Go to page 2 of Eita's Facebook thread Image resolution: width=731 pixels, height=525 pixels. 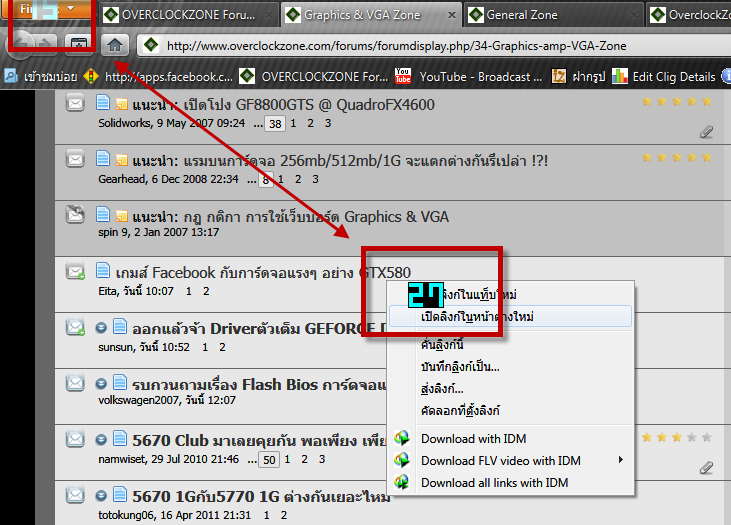(x=206, y=291)
